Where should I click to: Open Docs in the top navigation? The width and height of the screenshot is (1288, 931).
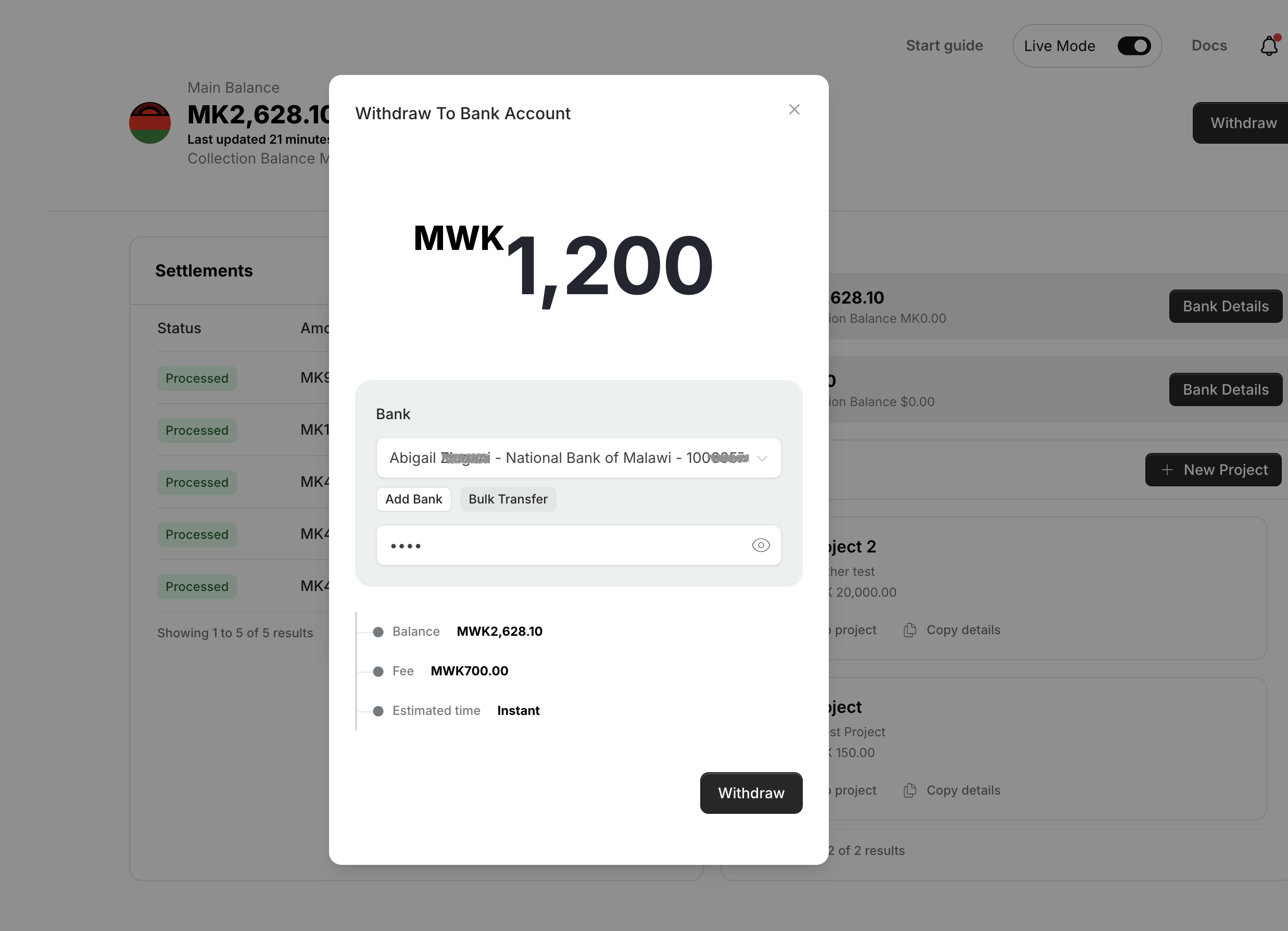tap(1209, 45)
